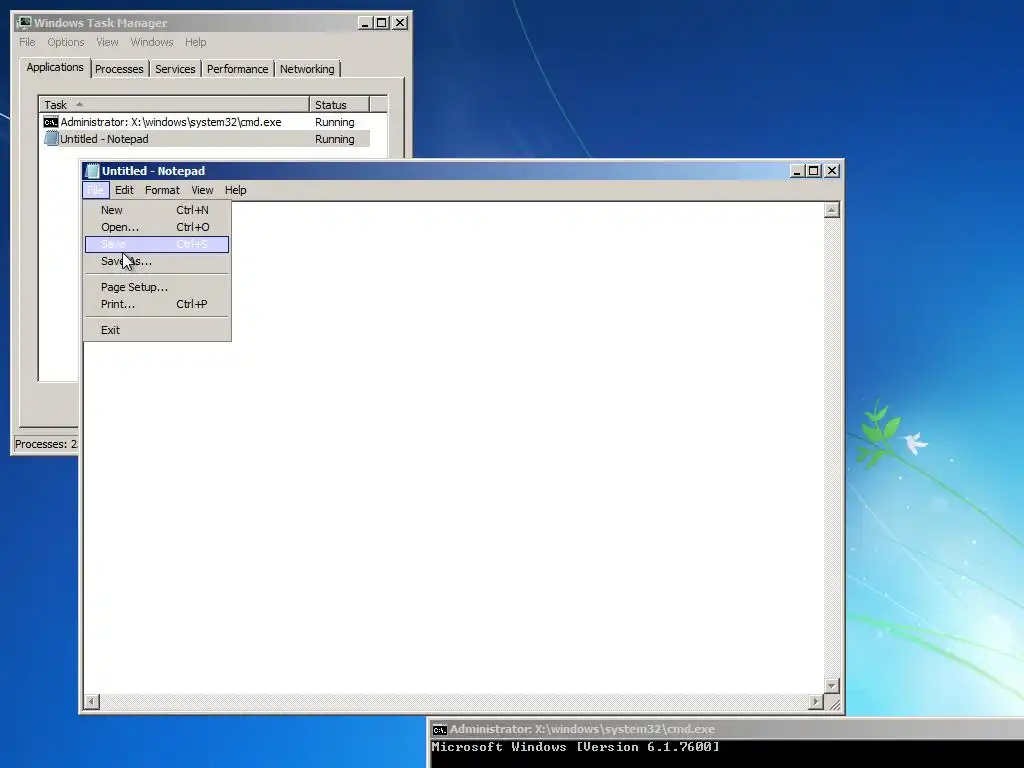Image resolution: width=1024 pixels, height=768 pixels.
Task: Click Running status of the cmd.exe task
Action: pyautogui.click(x=334, y=122)
